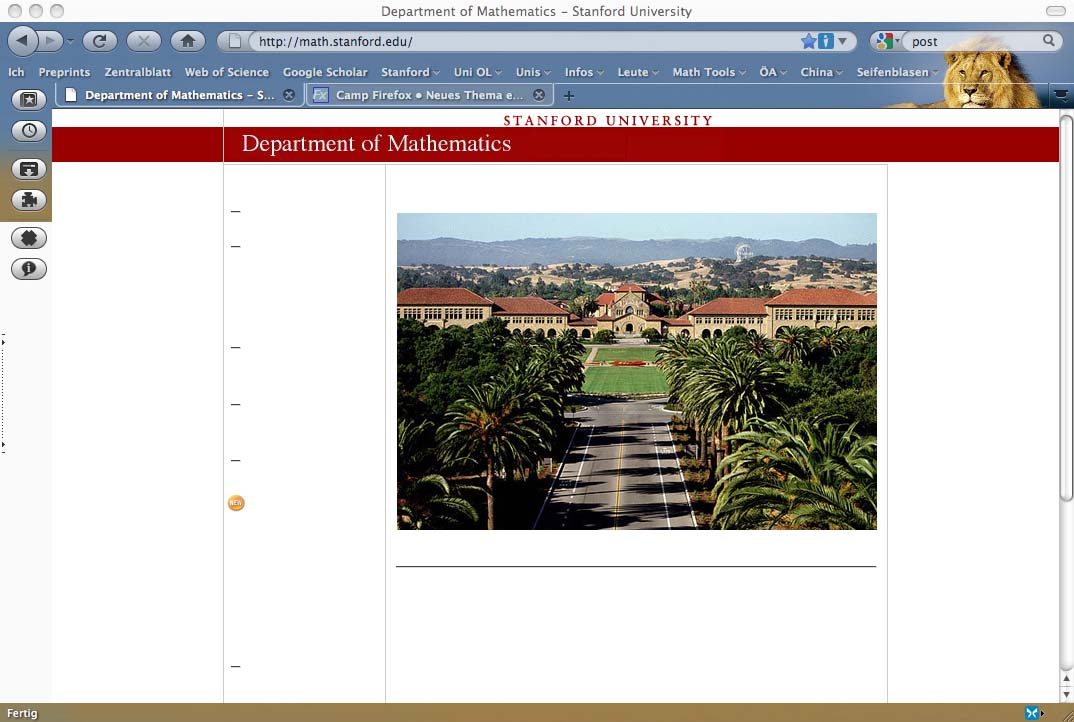Expand the Stanford bookmarks folder
Screen dimensions: 1074x722
[x=410, y=72]
